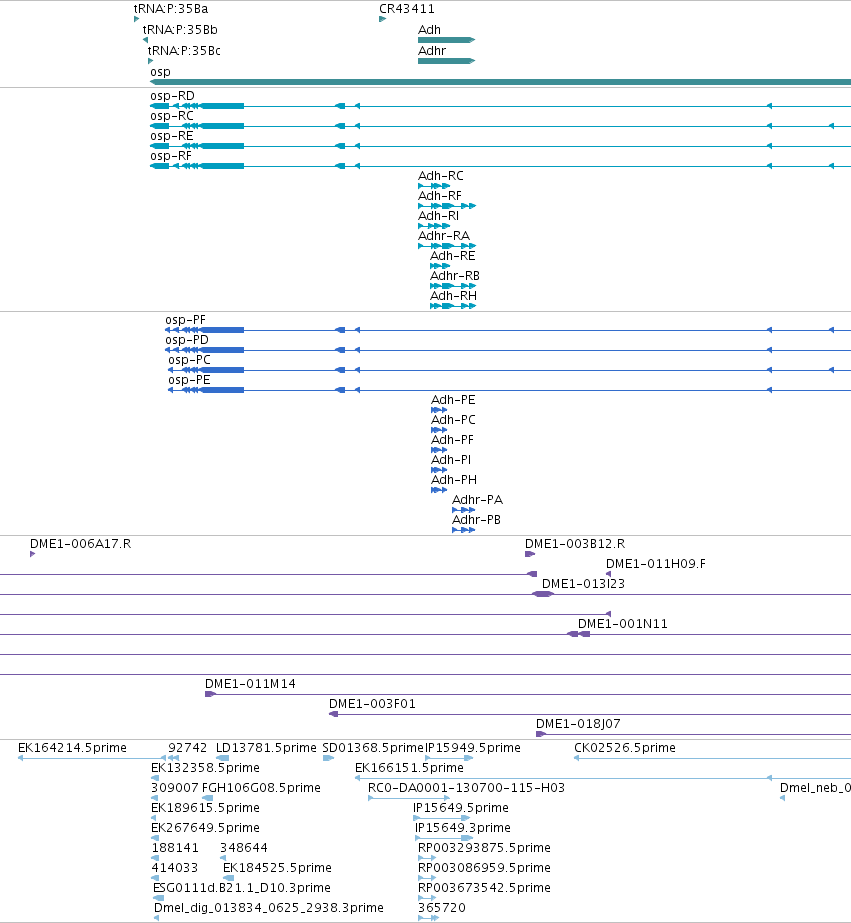Select the DME1-003F01 clone label
The image size is (851, 923).
373,704
